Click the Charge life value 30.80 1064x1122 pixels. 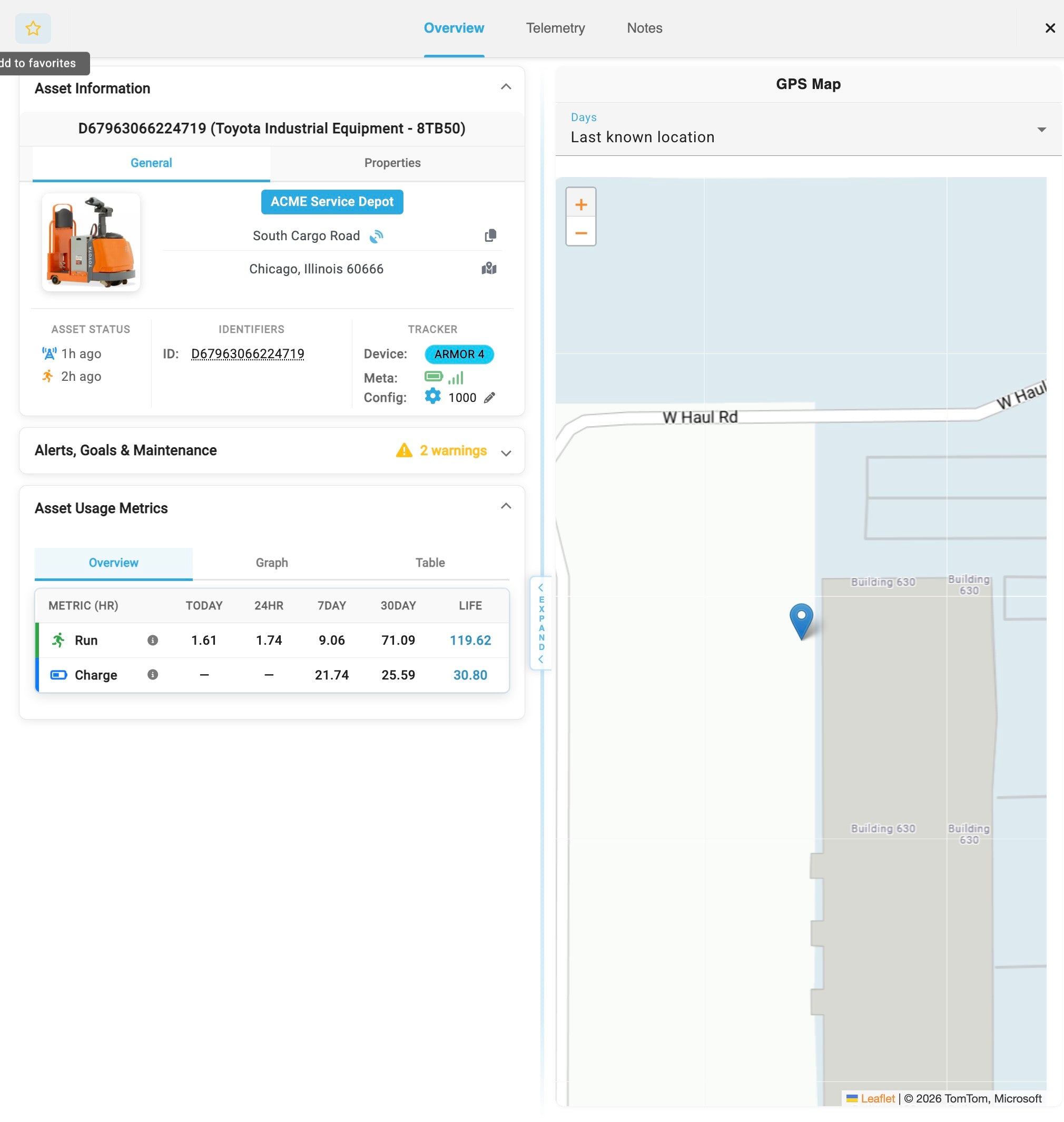(x=470, y=674)
